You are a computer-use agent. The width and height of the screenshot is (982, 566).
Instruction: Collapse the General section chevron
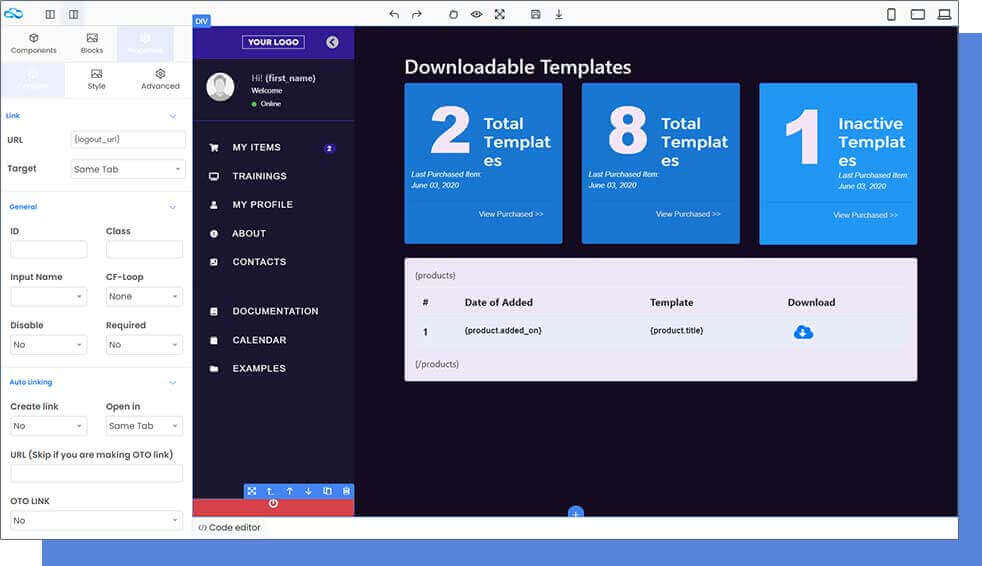point(173,207)
